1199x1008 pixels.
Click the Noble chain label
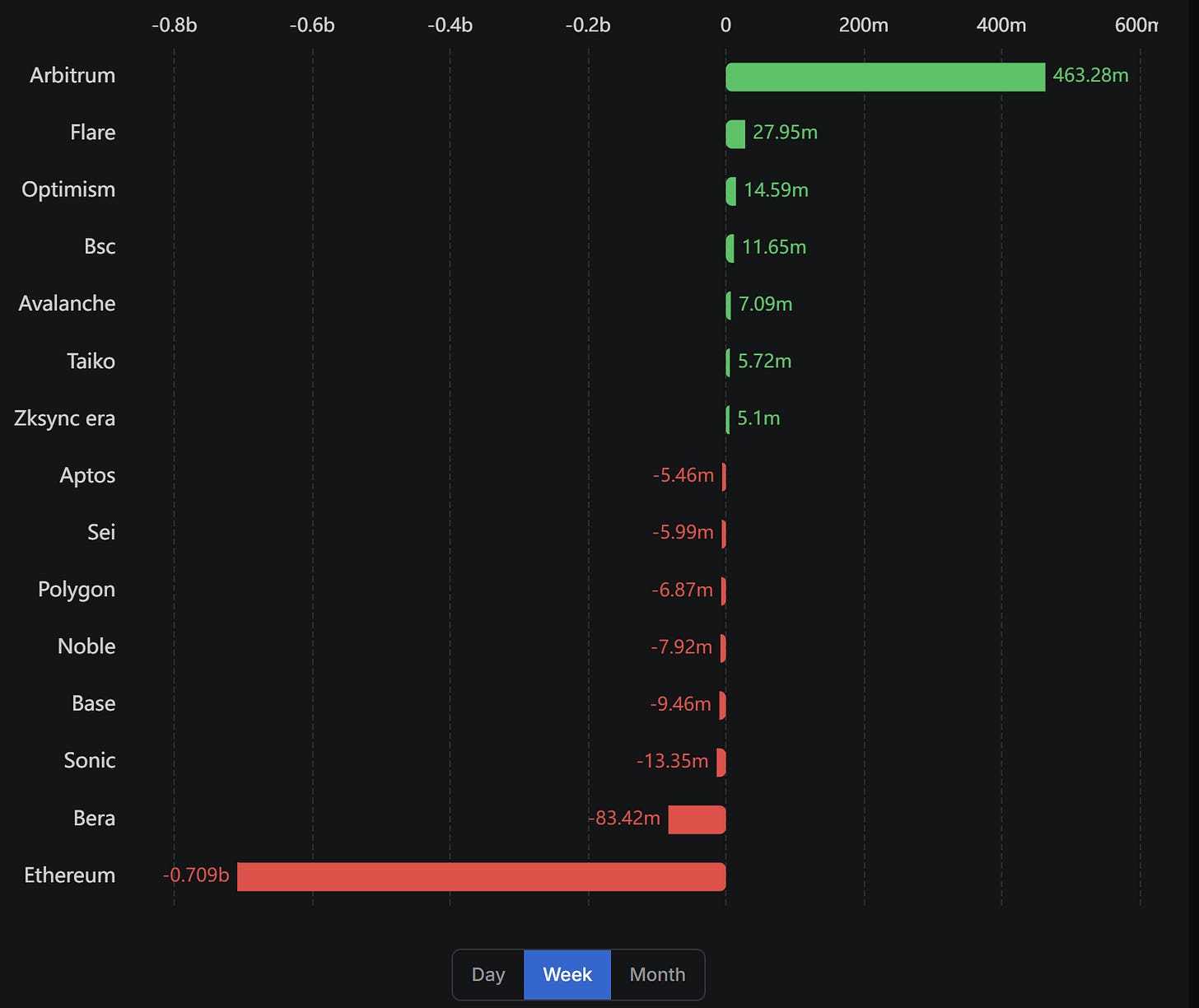pos(86,646)
